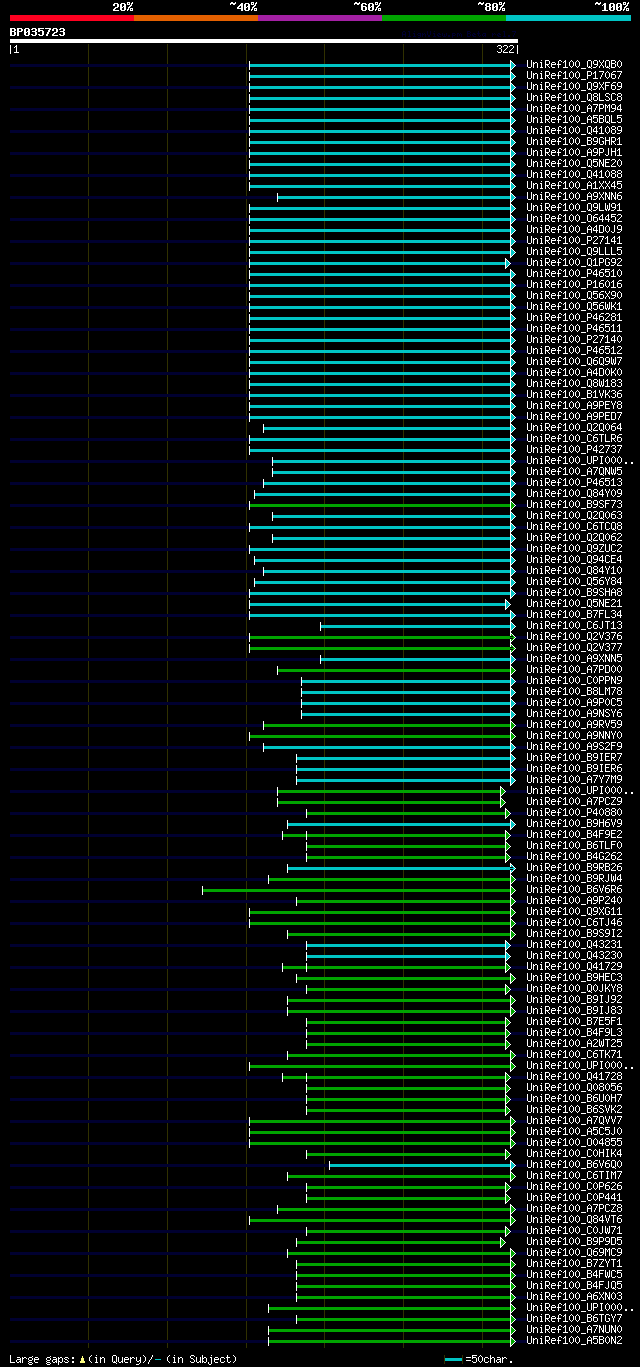The height and width of the screenshot is (1367, 640).
Task: Select the UniRef100_P40880 entry
Action: coord(574,812)
